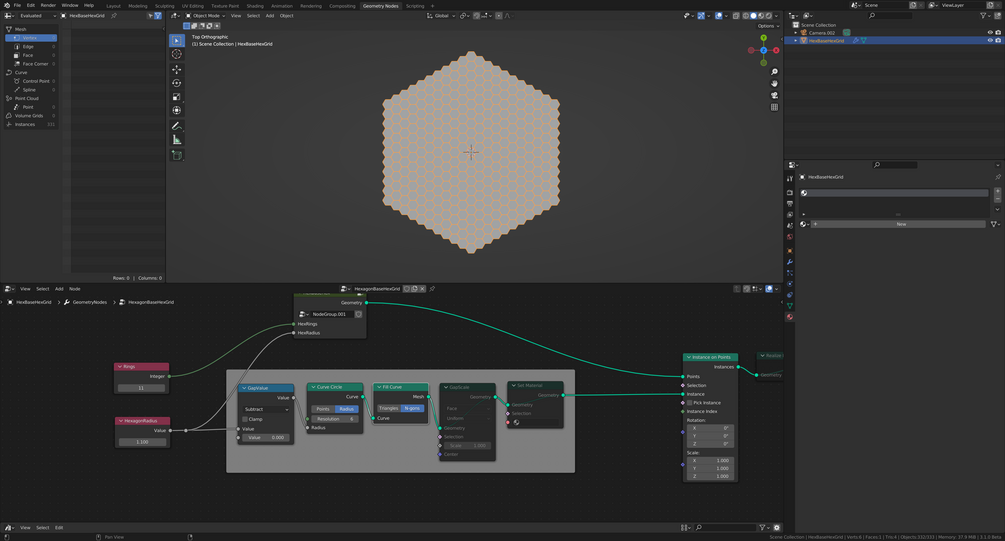
Task: Open the Tool properties tab
Action: [790, 179]
